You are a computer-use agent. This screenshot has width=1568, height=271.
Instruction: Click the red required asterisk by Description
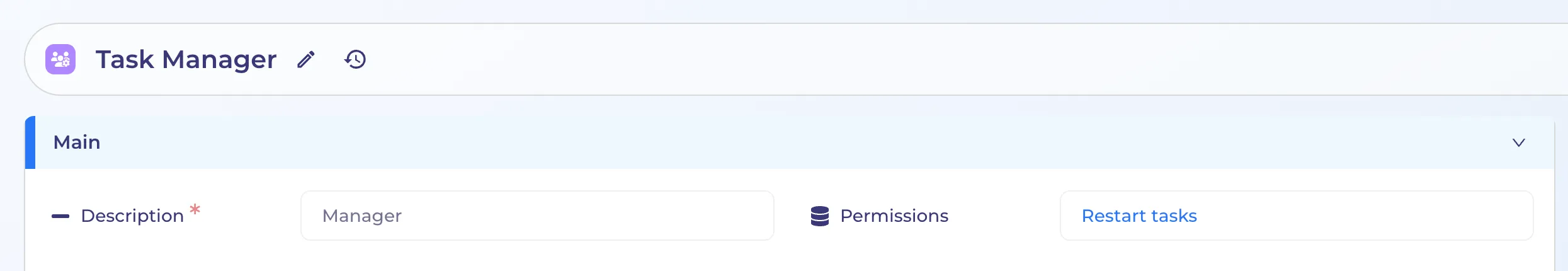coord(195,209)
